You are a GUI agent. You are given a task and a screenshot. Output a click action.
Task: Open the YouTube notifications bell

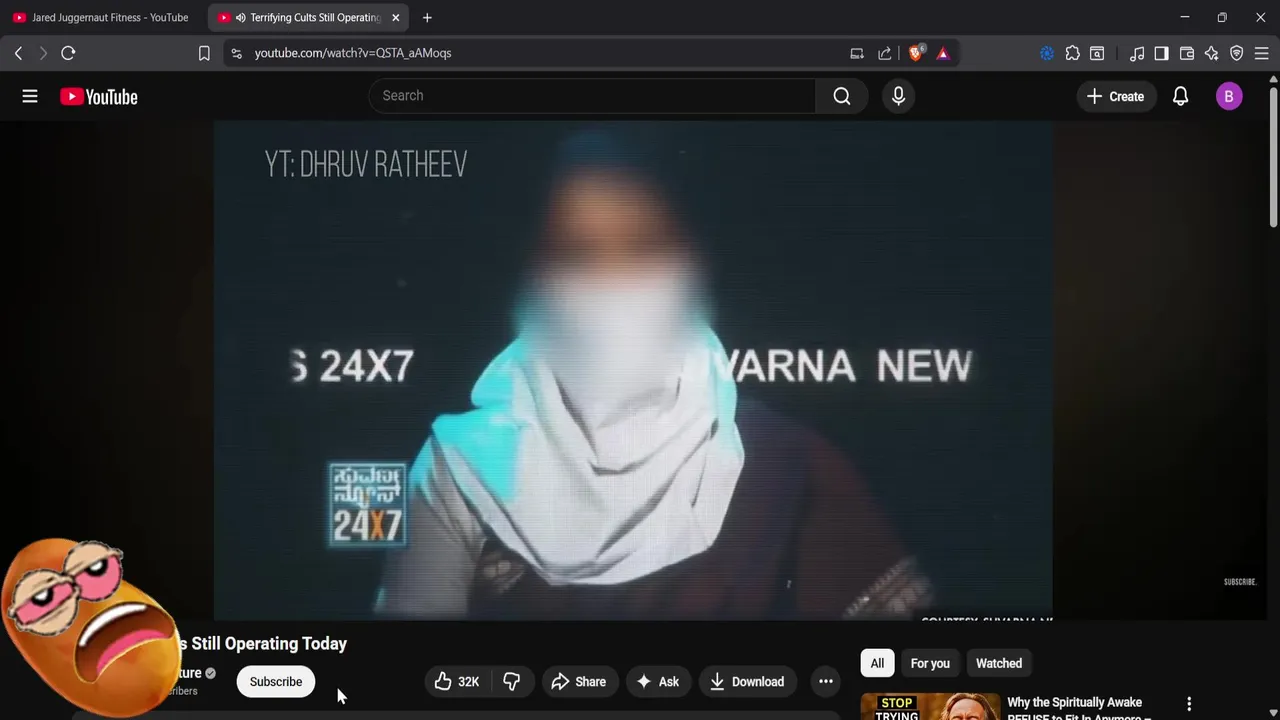coord(1180,96)
